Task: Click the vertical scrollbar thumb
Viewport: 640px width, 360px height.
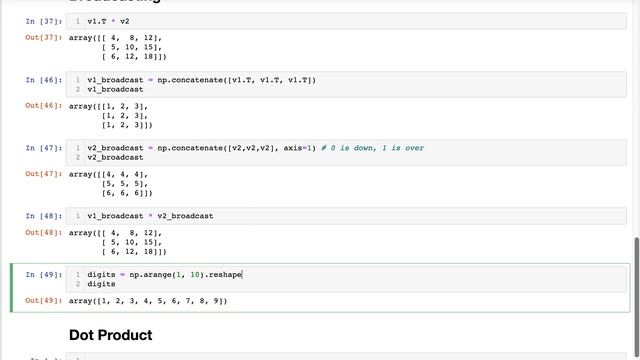Action: [636, 296]
